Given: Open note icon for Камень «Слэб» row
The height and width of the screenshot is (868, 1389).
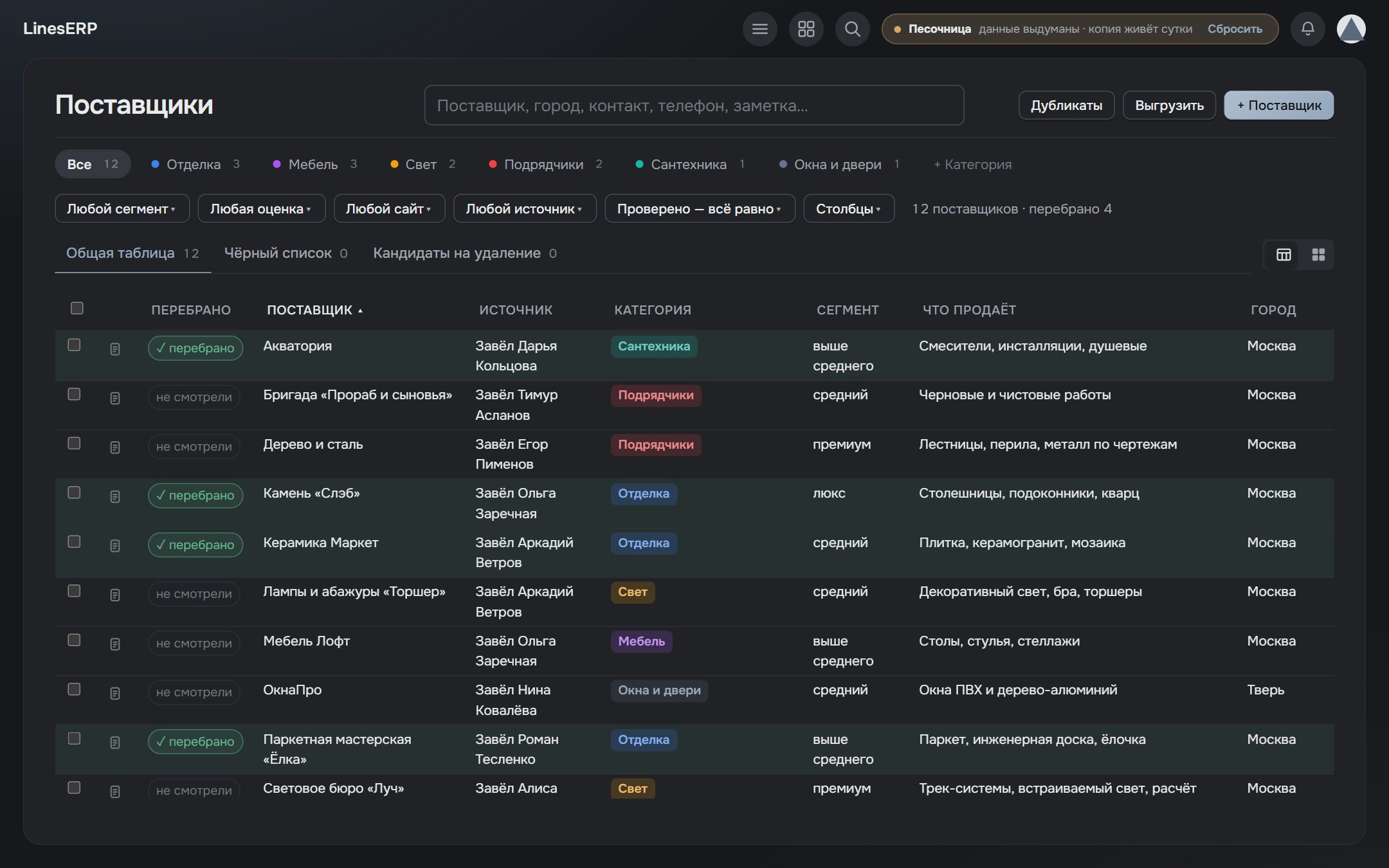Looking at the screenshot, I should 115,497.
